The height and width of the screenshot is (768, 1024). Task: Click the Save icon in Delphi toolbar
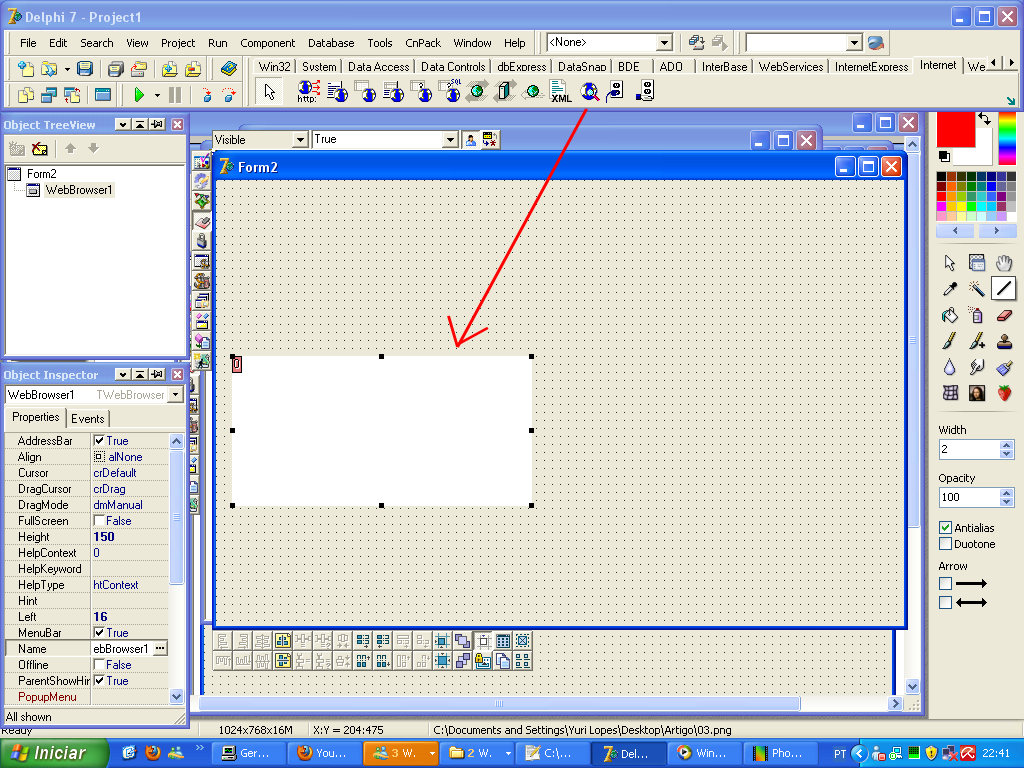tap(85, 68)
